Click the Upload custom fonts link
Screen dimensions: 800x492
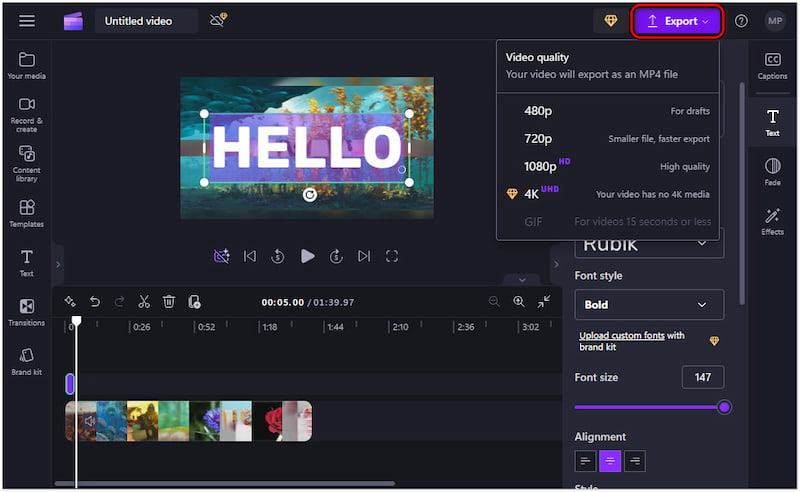(x=622, y=336)
